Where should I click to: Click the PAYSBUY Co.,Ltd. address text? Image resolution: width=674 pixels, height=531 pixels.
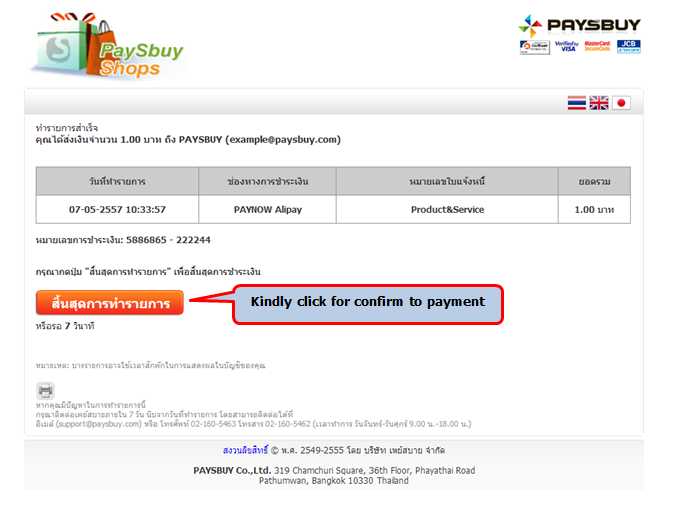tap(334, 470)
